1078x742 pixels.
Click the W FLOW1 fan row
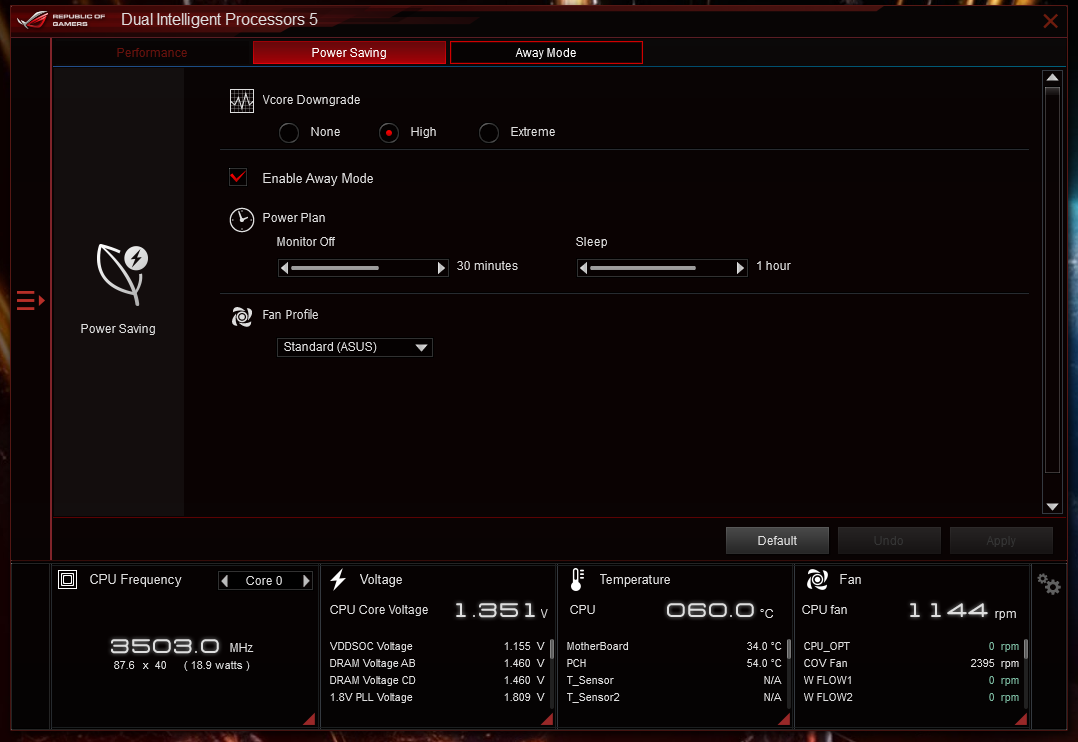point(911,681)
